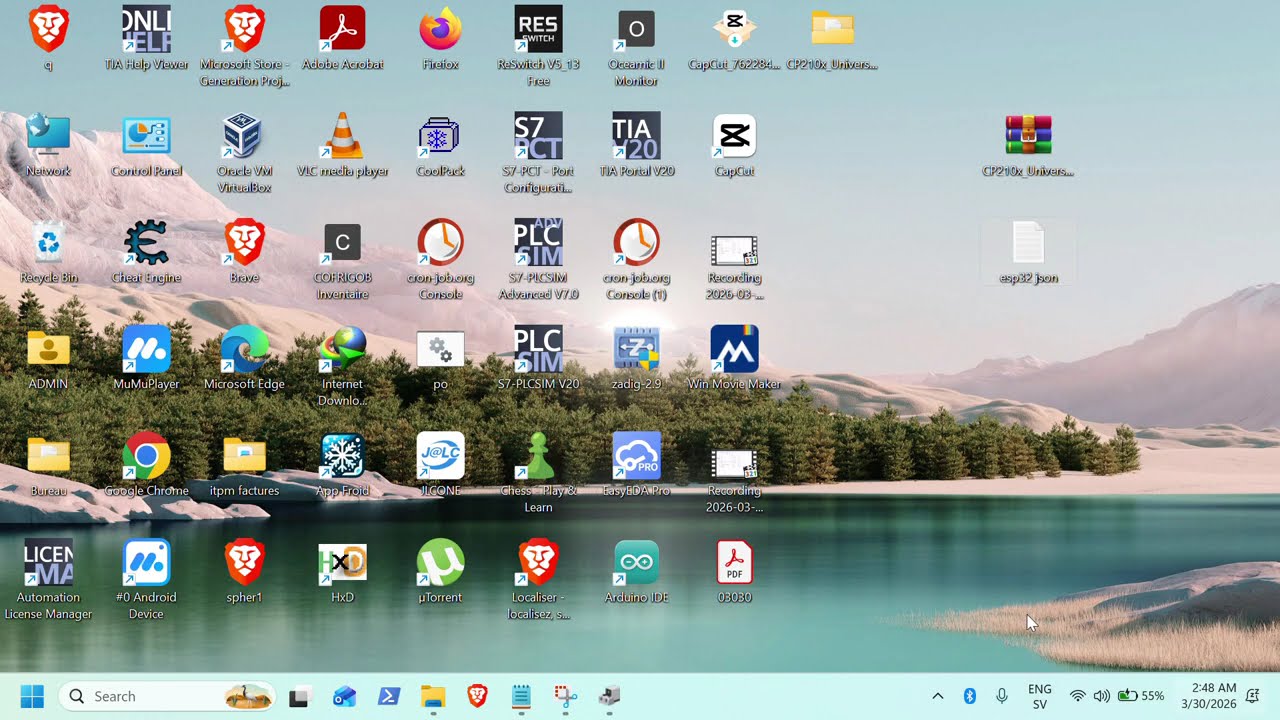Open Outlook from the taskbar
The image size is (1280, 720).
click(x=344, y=696)
